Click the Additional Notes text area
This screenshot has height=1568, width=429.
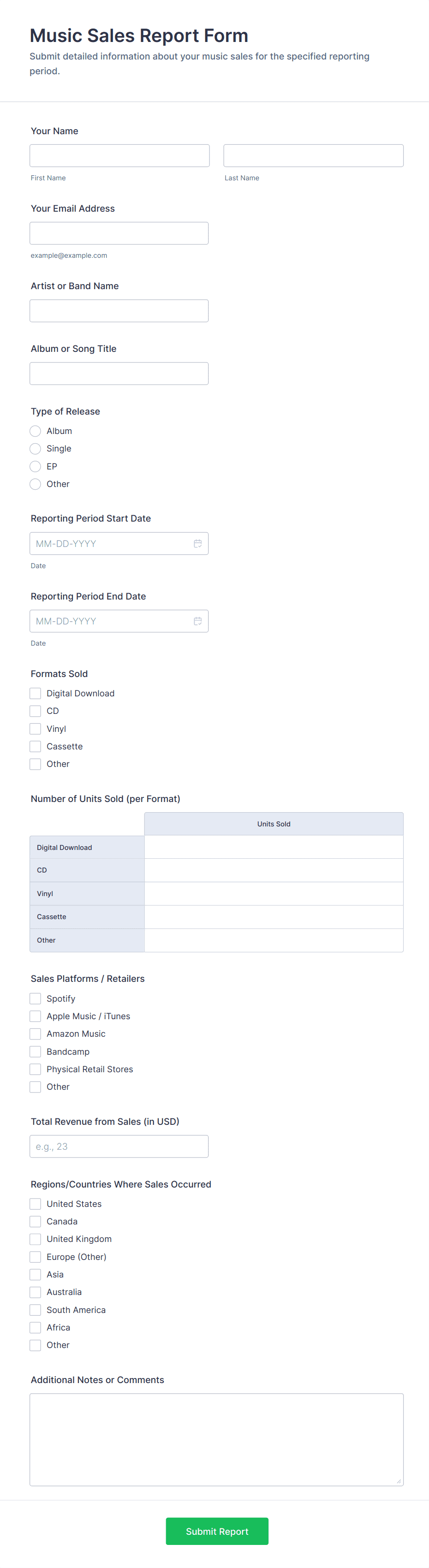click(x=216, y=1439)
